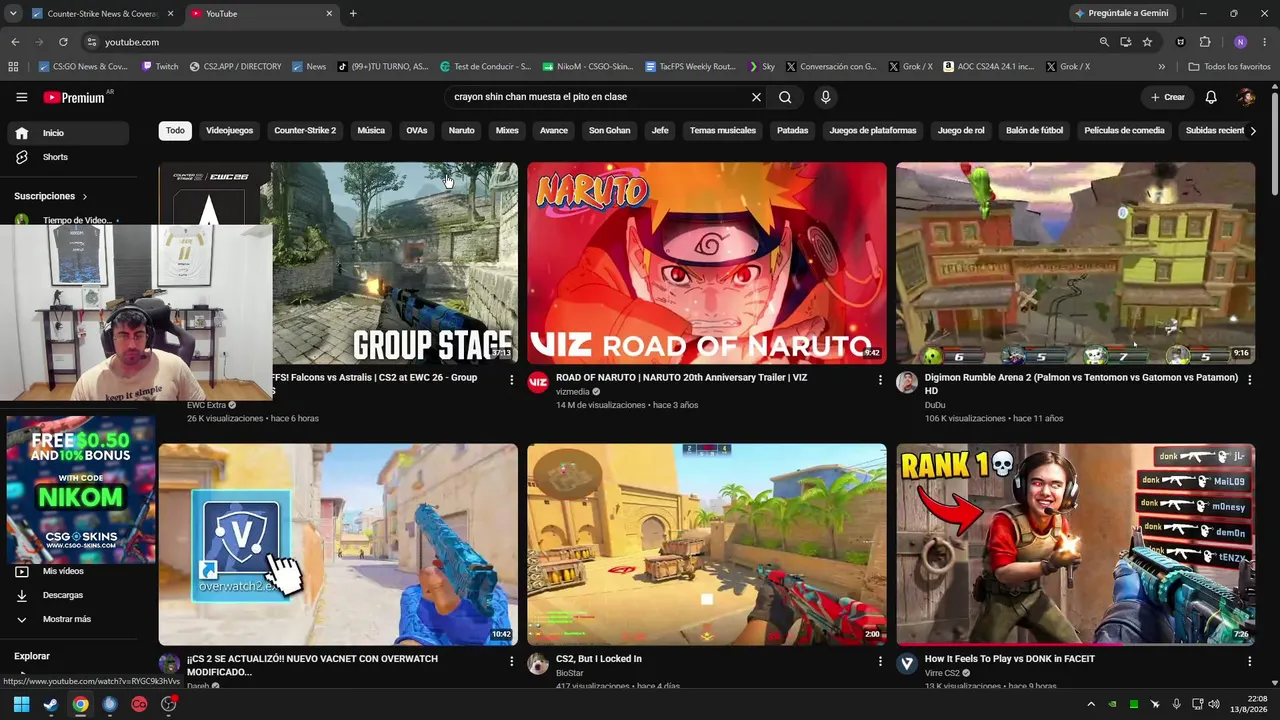Open options for How It Feels To Play vs DONK
1280x720 pixels.
[1249, 661]
